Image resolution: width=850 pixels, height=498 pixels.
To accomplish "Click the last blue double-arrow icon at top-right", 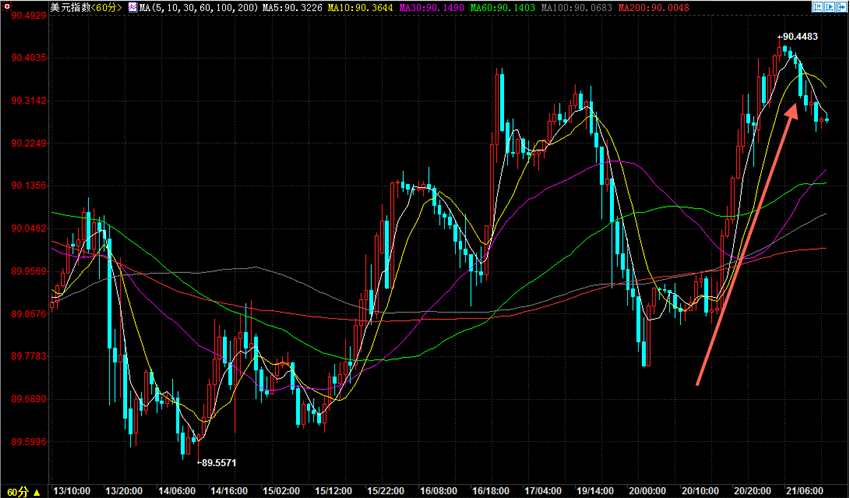I will [841, 7].
